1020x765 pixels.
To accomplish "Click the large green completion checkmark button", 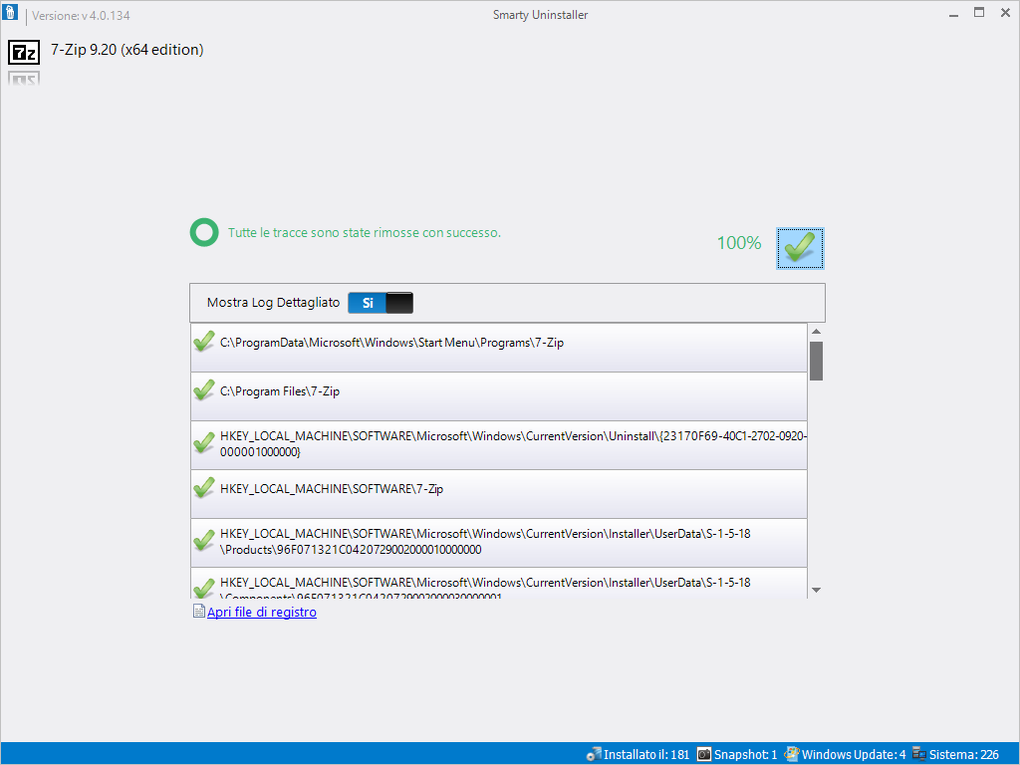I will tap(799, 247).
